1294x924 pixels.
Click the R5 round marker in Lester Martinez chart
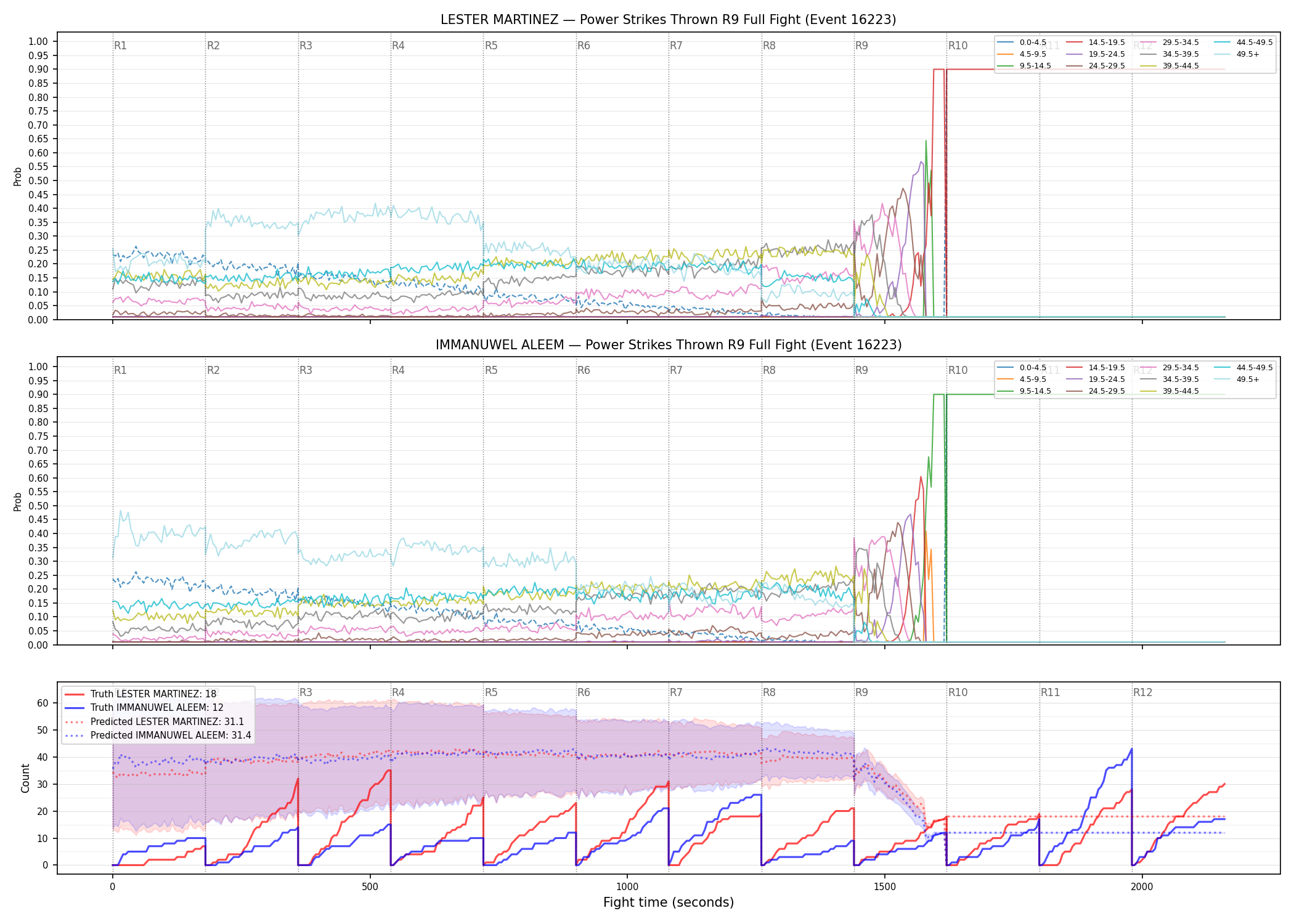pos(491,46)
